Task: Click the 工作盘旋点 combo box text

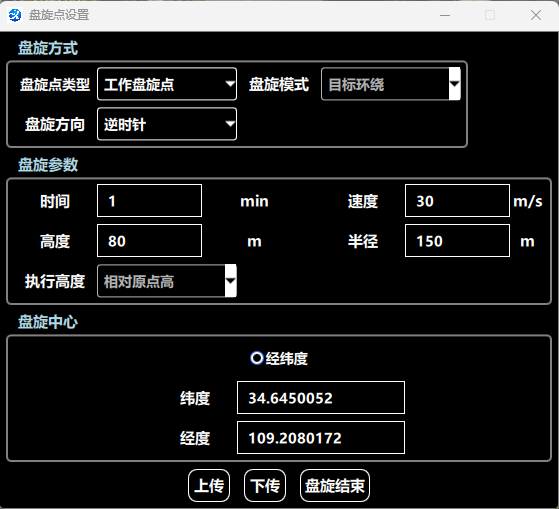Action: pyautogui.click(x=139, y=85)
